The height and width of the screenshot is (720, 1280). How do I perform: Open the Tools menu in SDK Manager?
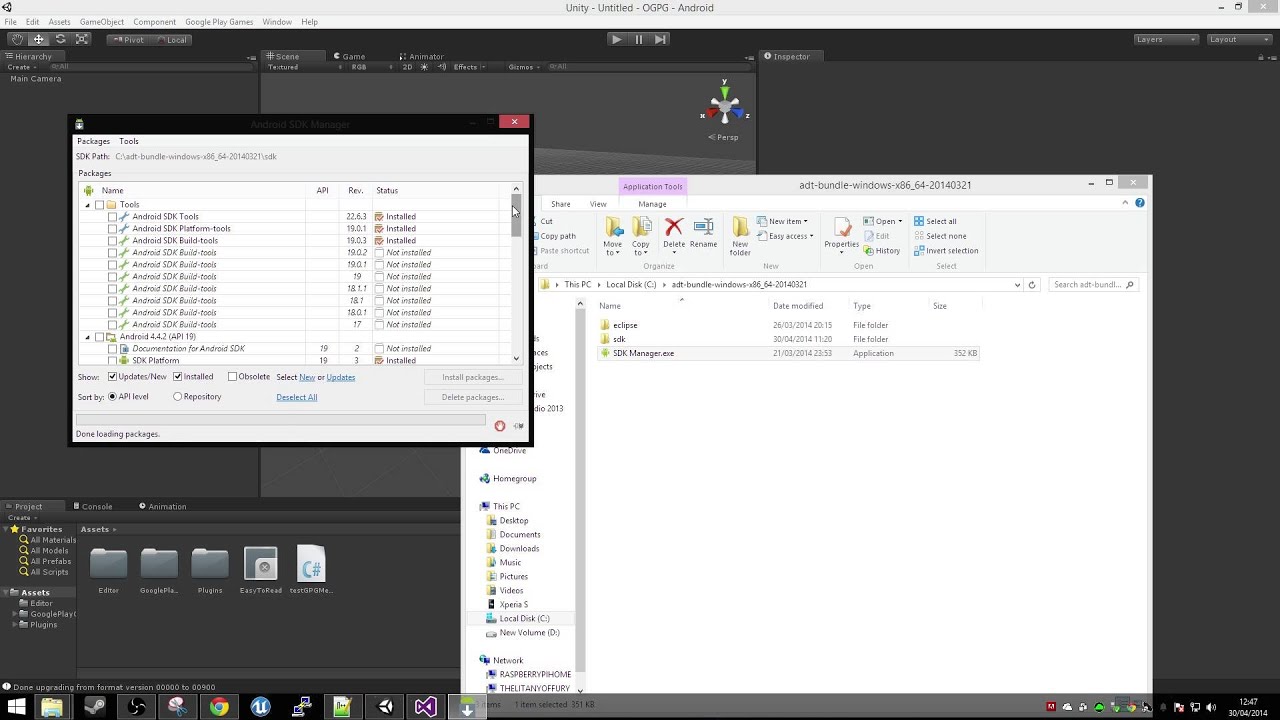click(x=128, y=141)
